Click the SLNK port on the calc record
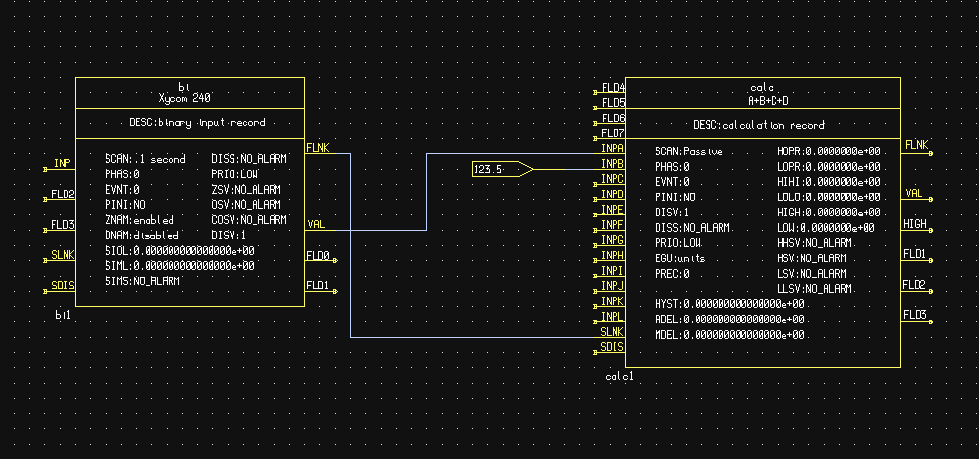 tap(612, 332)
